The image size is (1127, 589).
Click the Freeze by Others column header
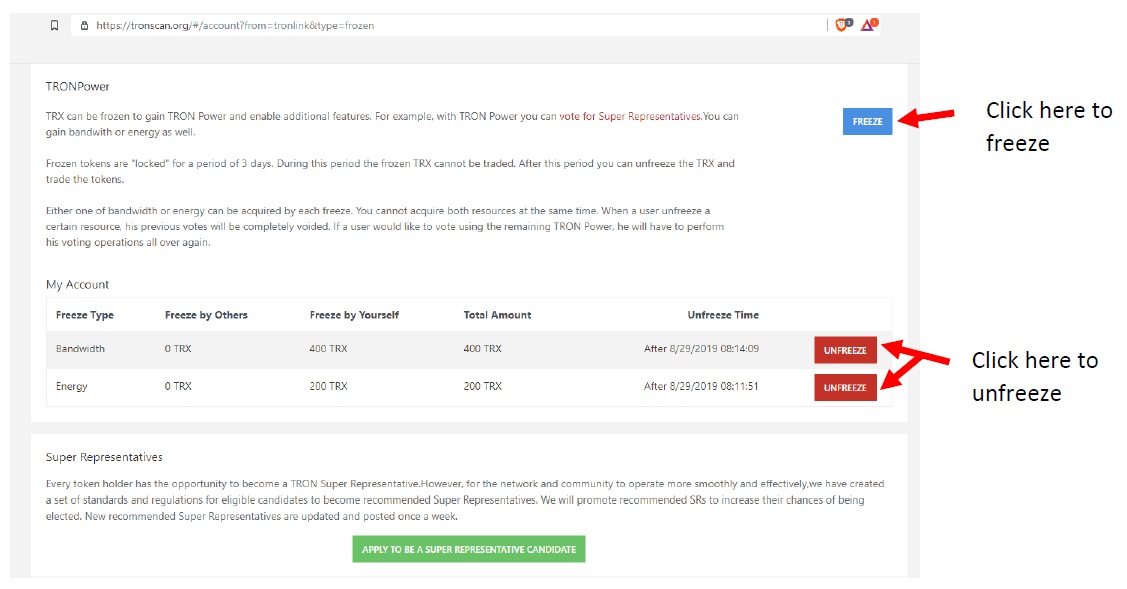click(x=206, y=315)
